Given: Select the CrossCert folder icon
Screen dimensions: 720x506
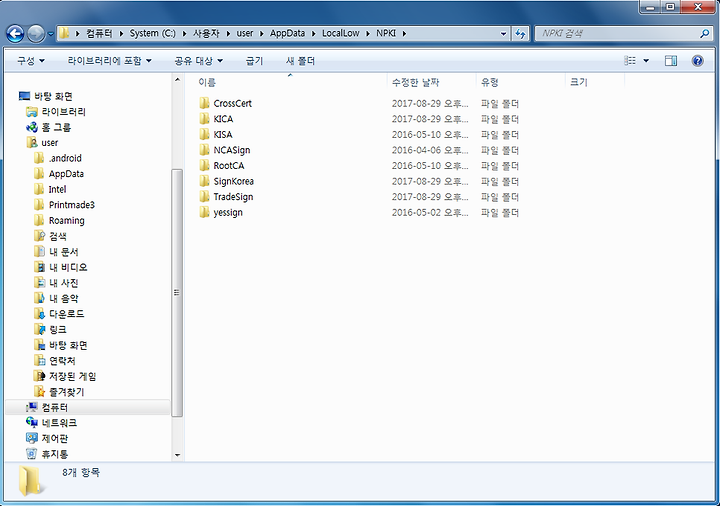Looking at the screenshot, I should pyautogui.click(x=204, y=103).
